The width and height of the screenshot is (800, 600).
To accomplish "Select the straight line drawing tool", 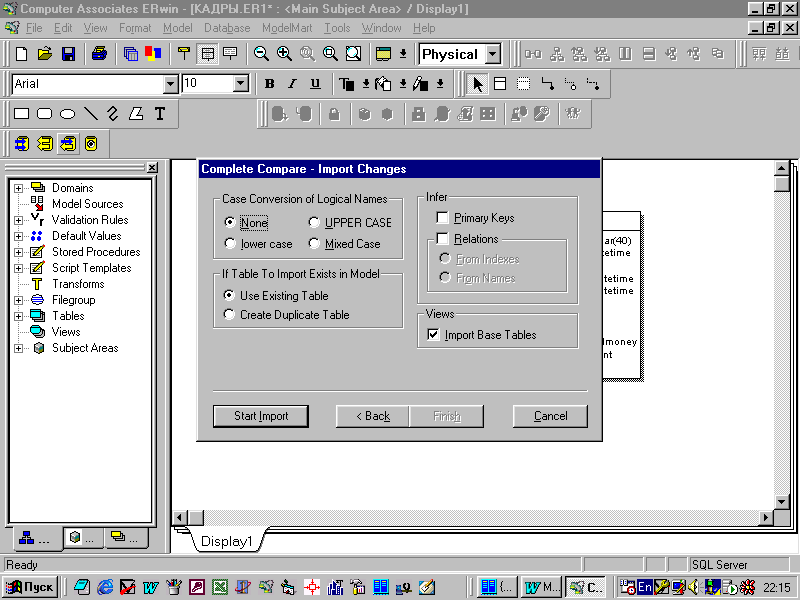I will point(90,114).
